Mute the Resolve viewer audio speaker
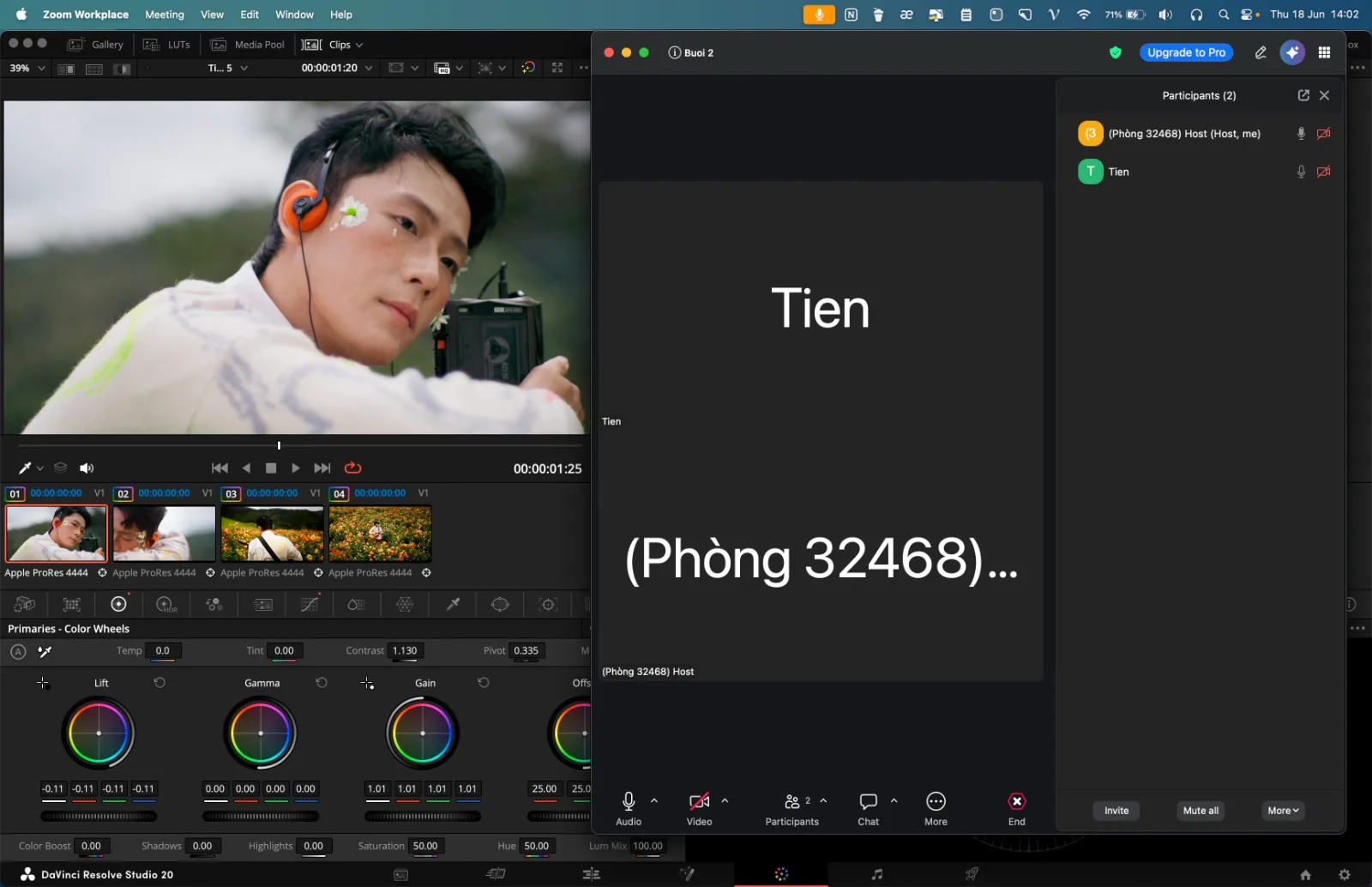Image resolution: width=1372 pixels, height=887 pixels. point(87,468)
